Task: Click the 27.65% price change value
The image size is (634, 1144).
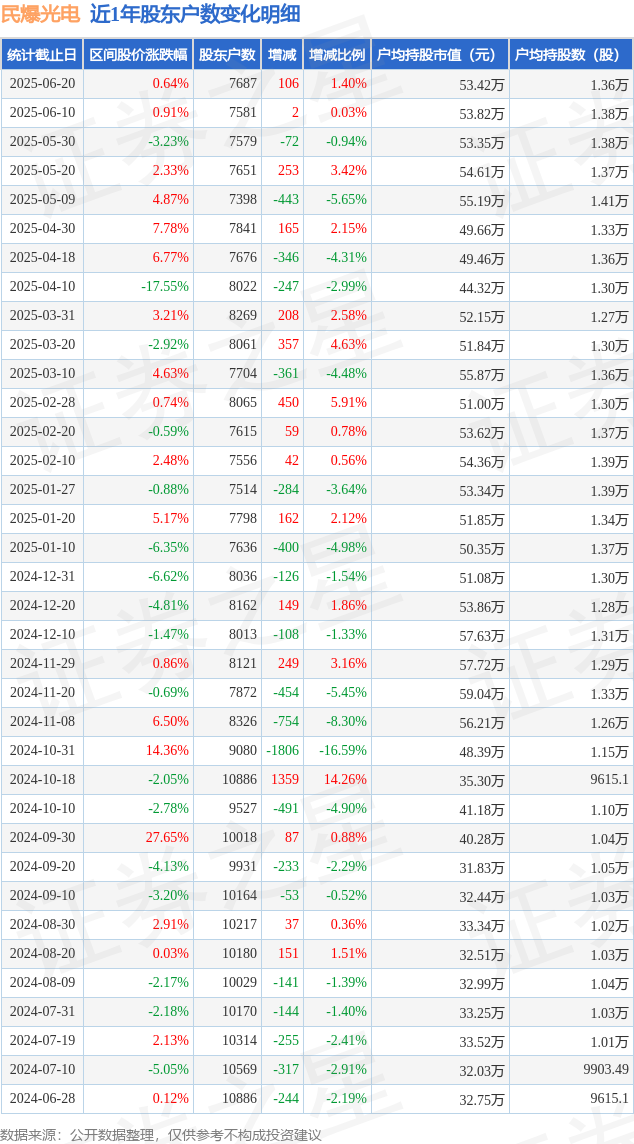Action: (167, 838)
